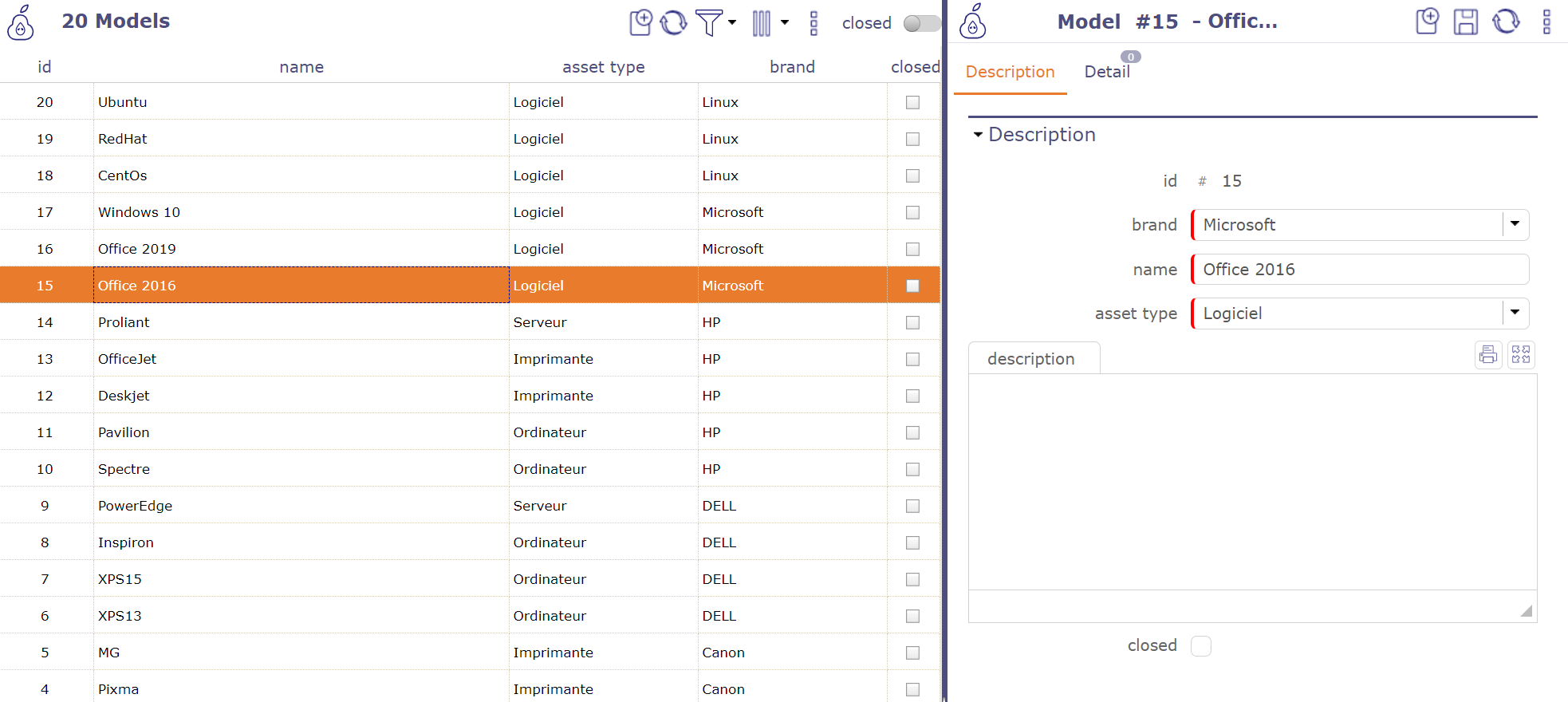Open the list filter icon
This screenshot has width=1568, height=702.
(x=709, y=22)
